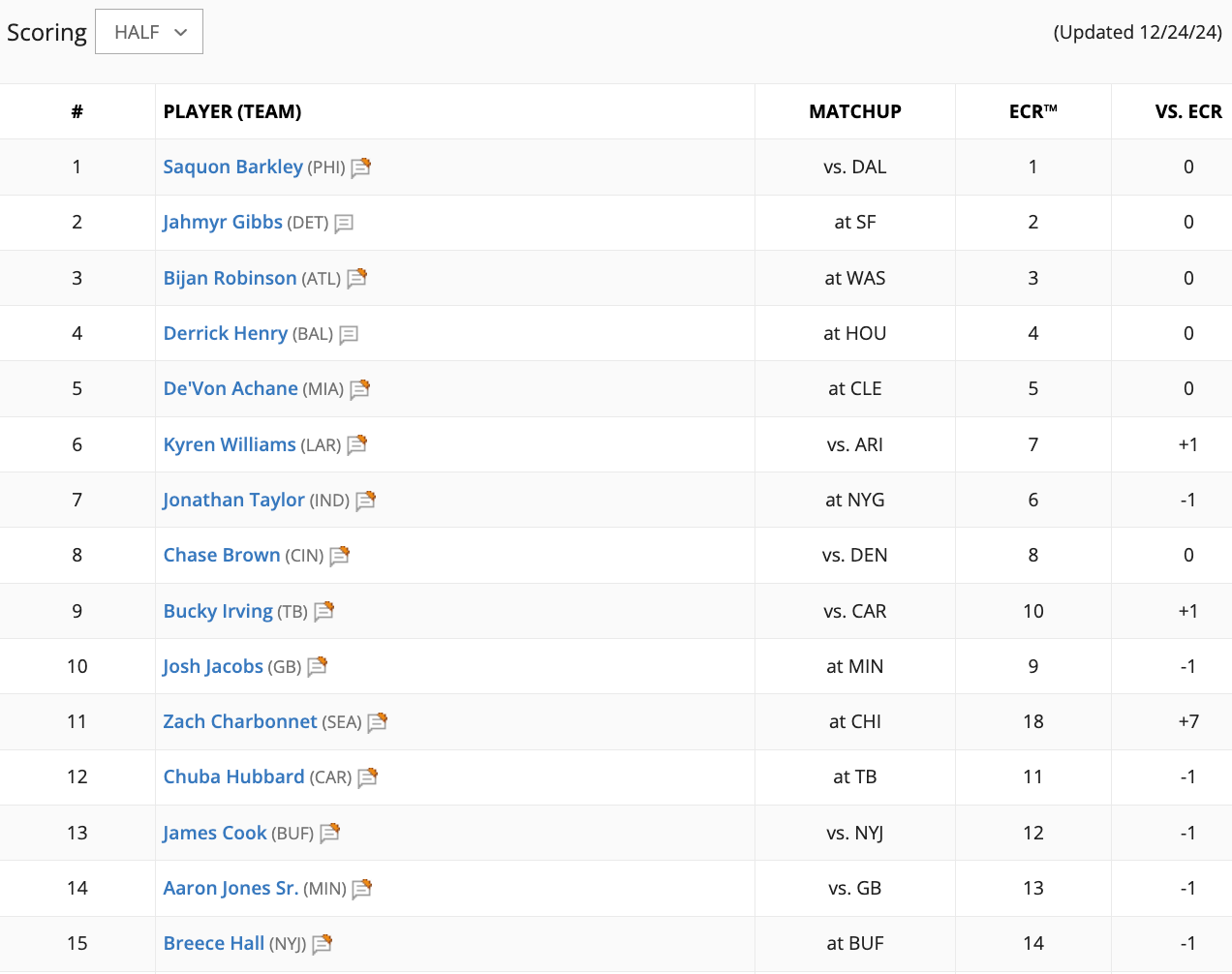
Task: Select Zach Charbonnet's ECR value 18
Action: click(1033, 721)
